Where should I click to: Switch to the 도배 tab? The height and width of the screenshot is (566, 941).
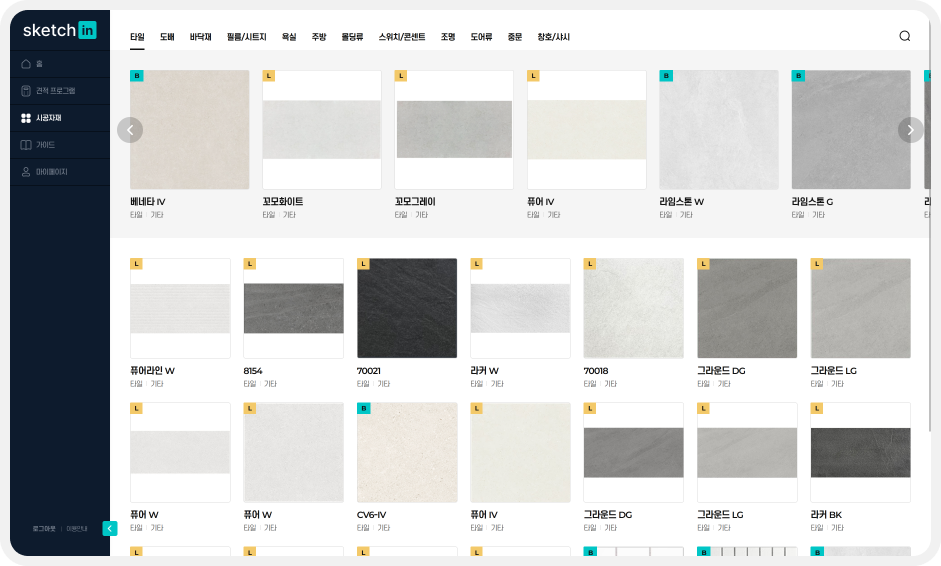(167, 37)
